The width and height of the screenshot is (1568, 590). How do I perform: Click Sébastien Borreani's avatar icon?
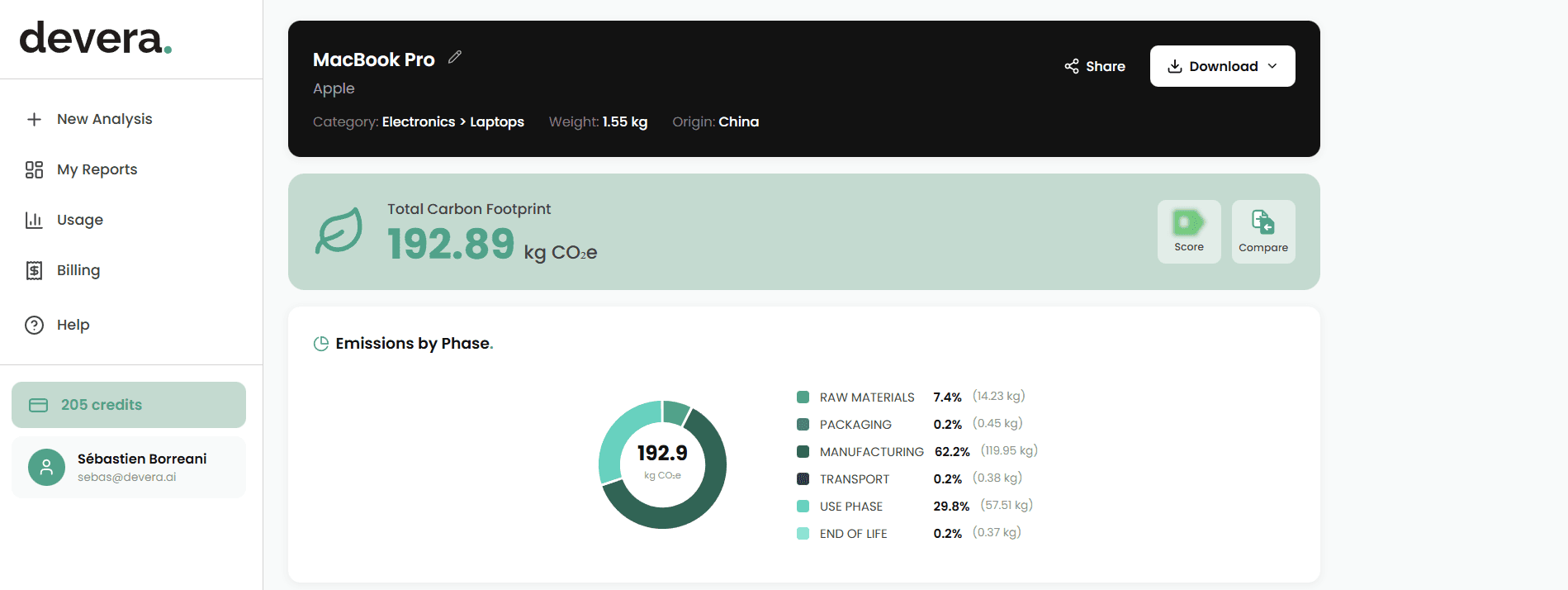point(46,467)
